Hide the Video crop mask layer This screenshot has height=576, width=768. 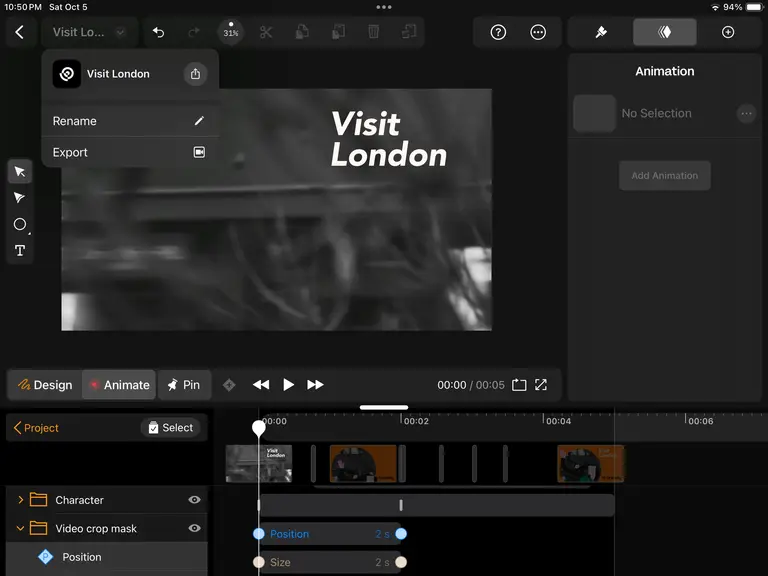point(194,528)
